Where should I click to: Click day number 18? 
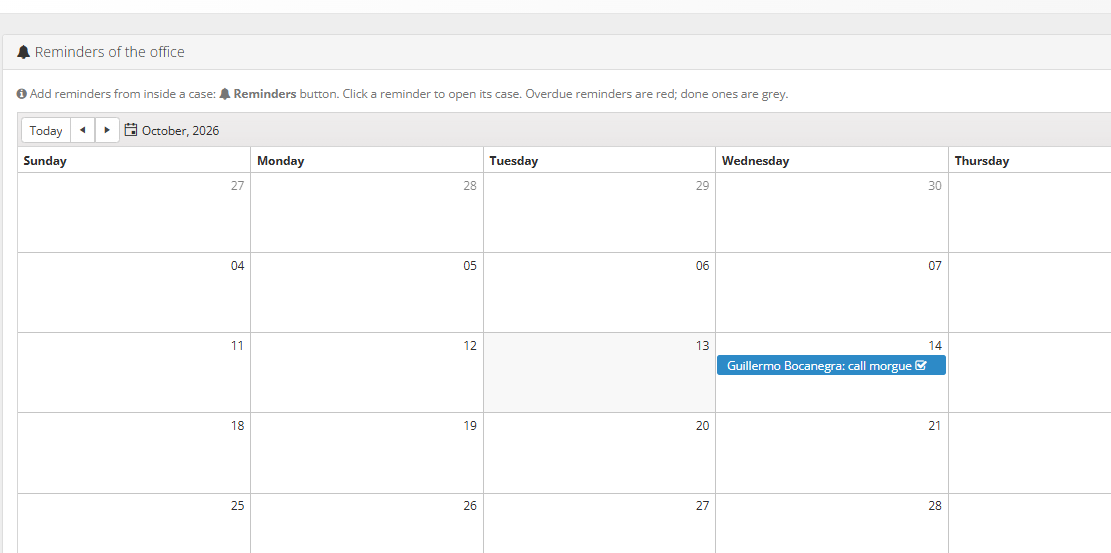pos(237,425)
